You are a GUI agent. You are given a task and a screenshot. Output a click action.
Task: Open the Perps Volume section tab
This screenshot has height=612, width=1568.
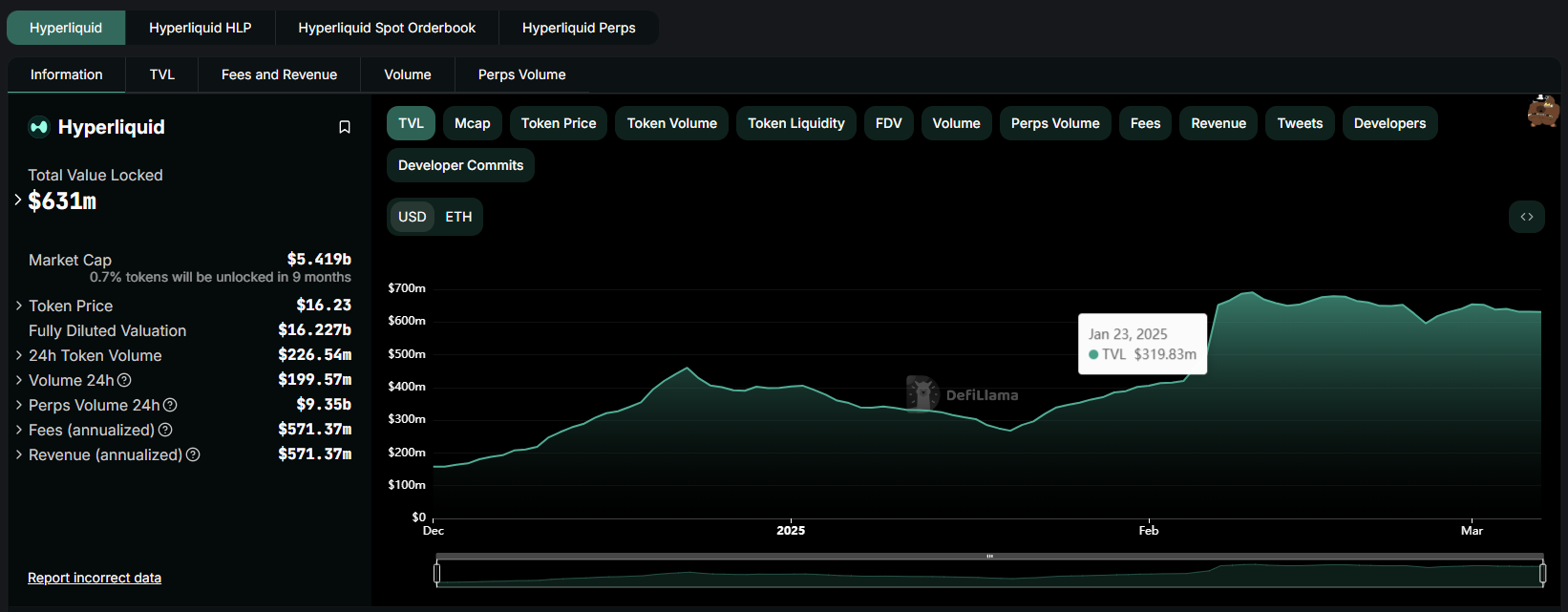pos(522,74)
